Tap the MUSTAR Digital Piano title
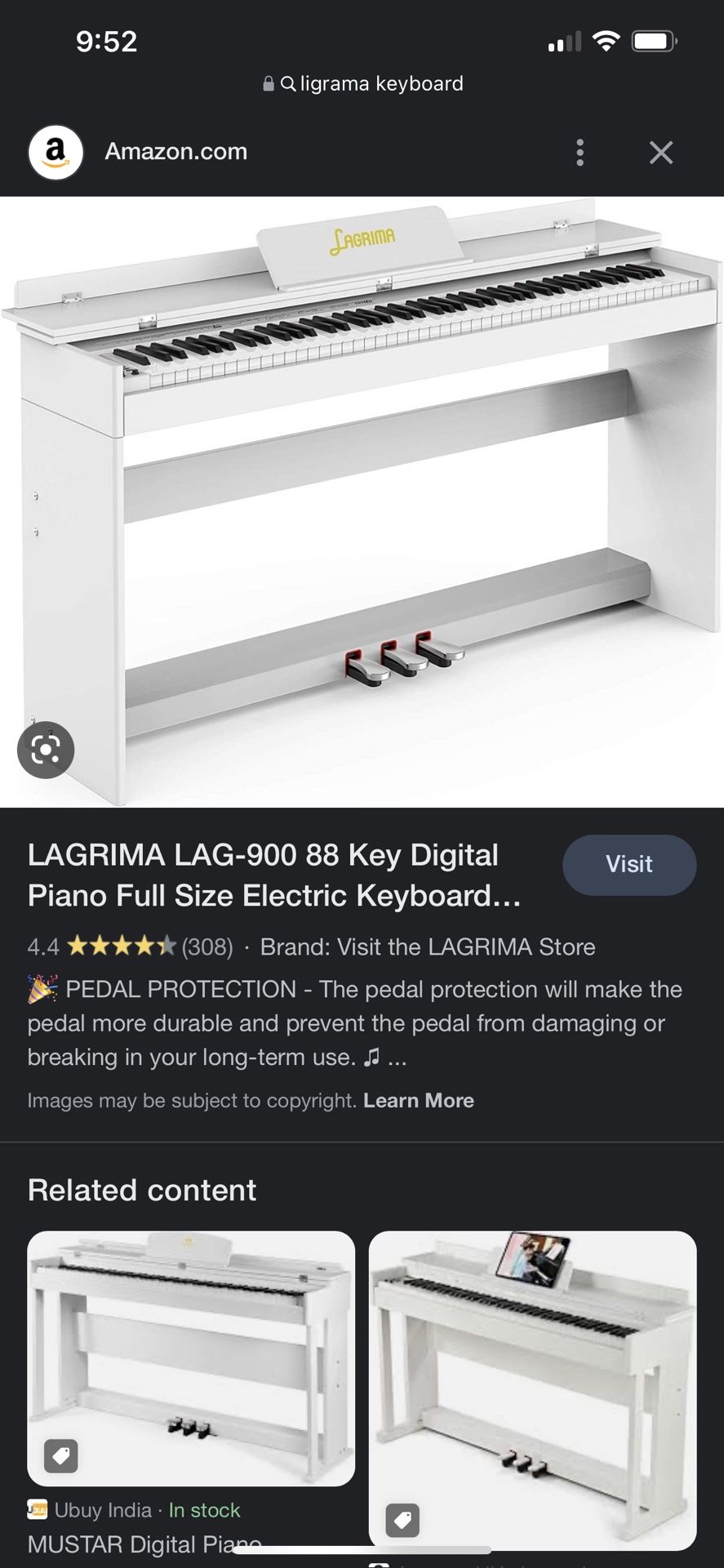 point(144,1544)
